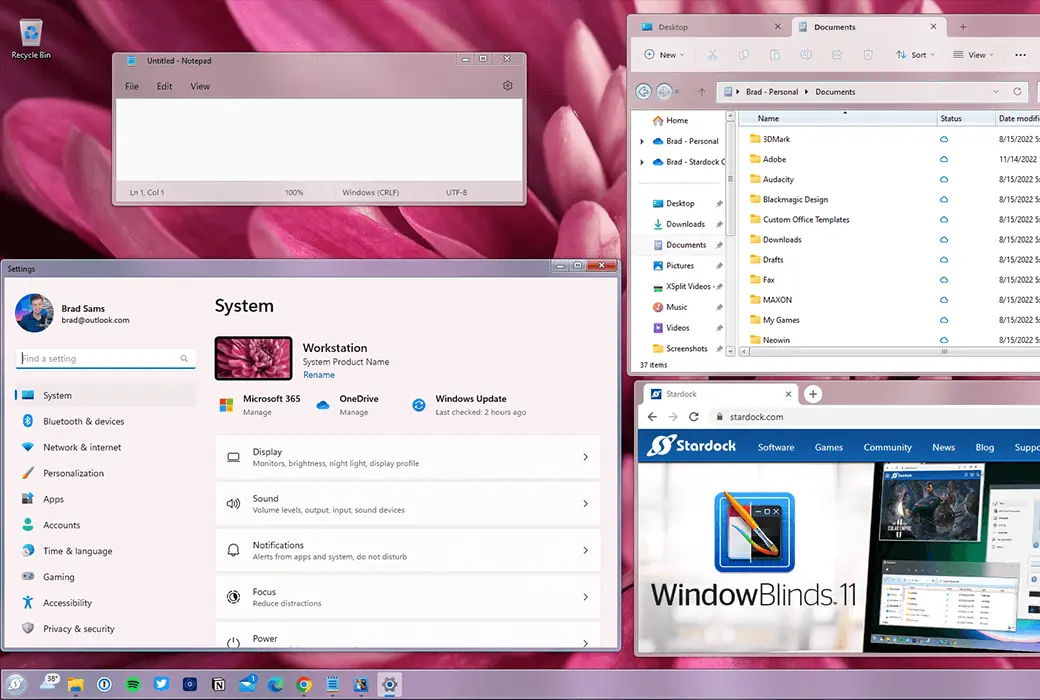Click Workstation wallpaper thumbnail in Settings

click(x=253, y=358)
